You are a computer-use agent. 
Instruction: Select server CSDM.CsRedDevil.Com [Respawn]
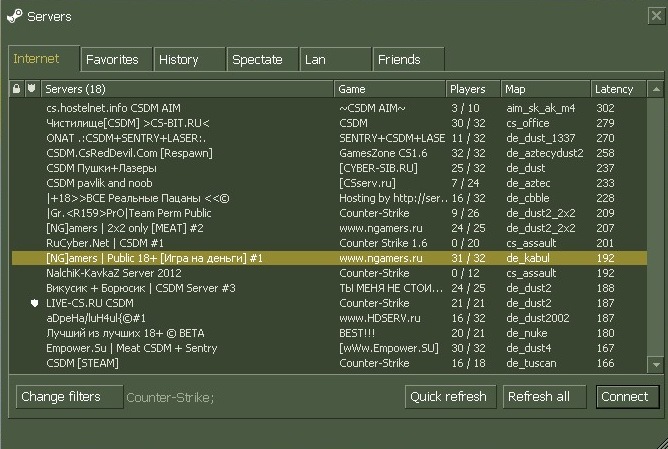329,153
